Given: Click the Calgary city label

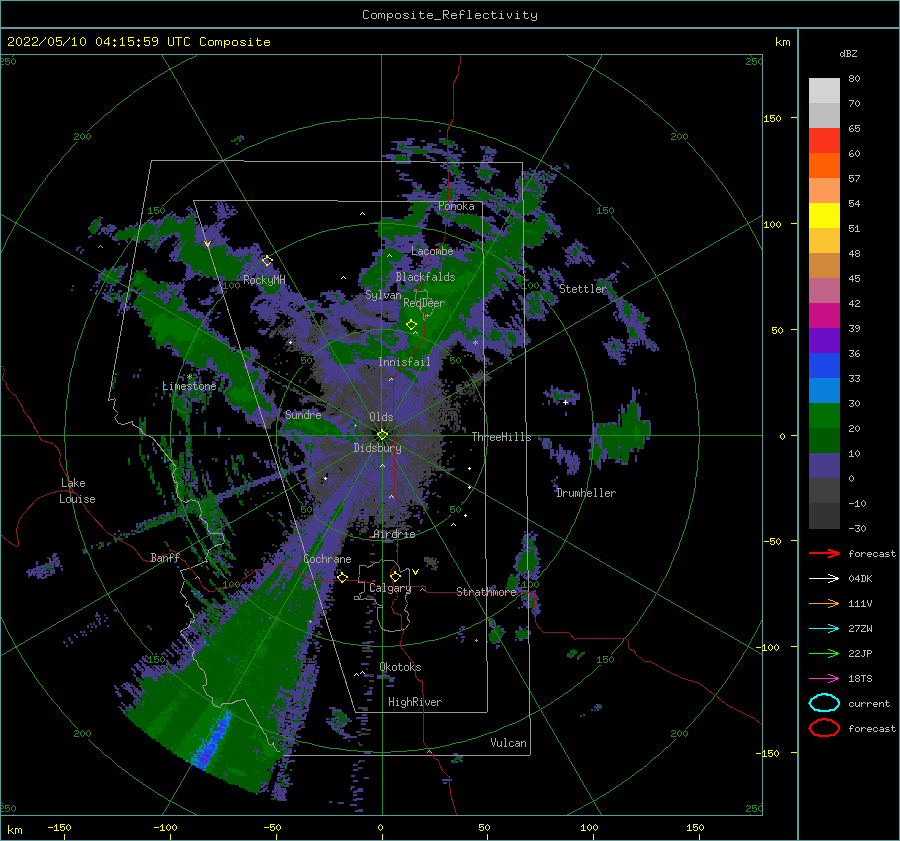Looking at the screenshot, I should 390,588.
